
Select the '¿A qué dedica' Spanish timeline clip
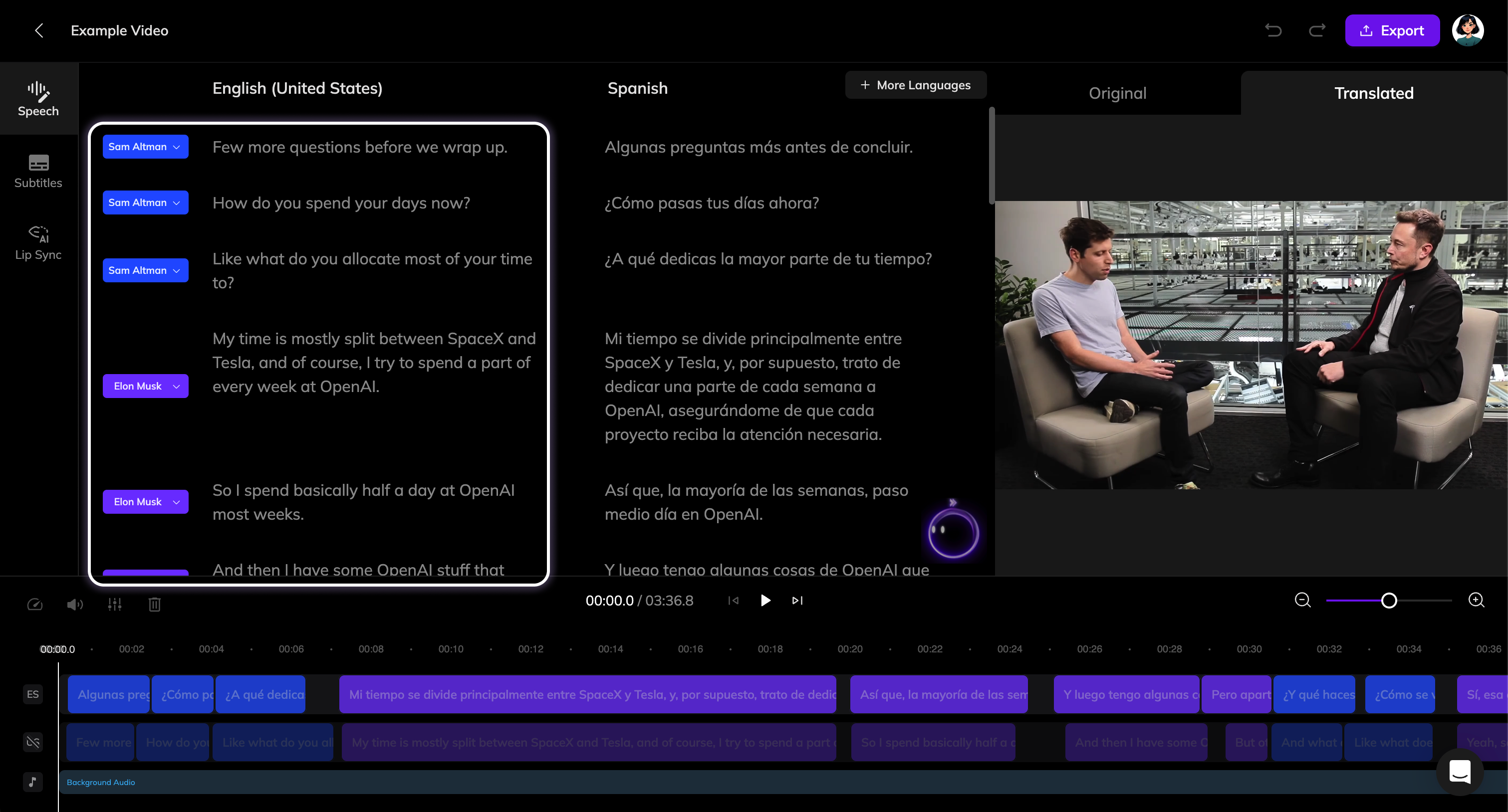point(260,694)
